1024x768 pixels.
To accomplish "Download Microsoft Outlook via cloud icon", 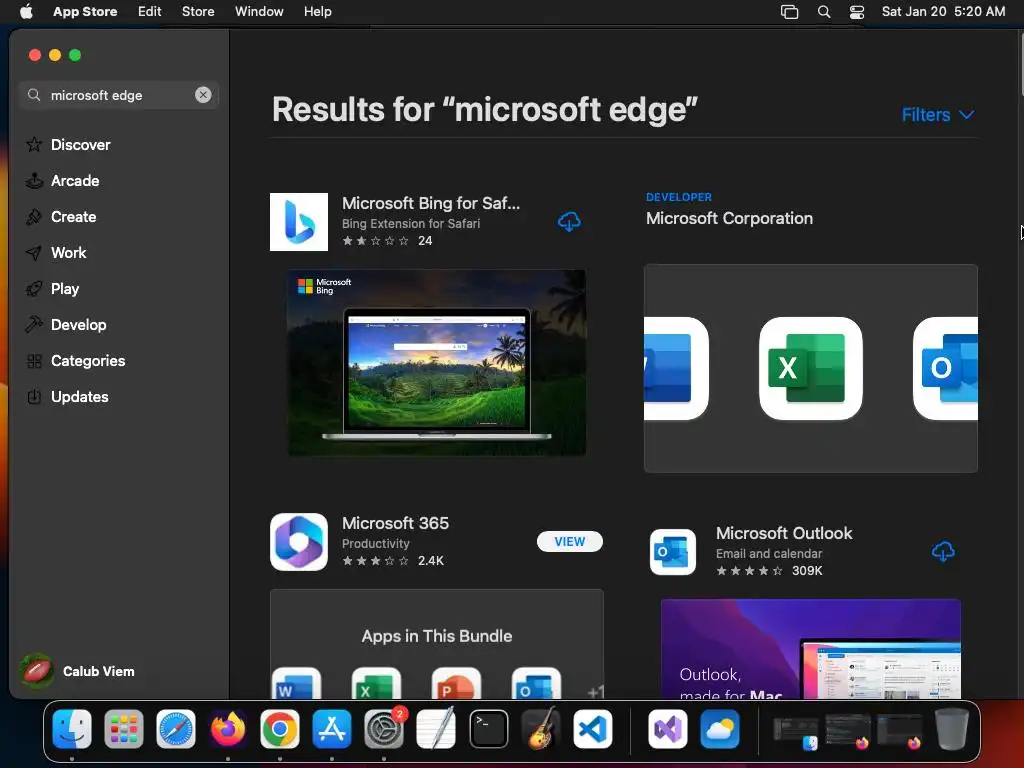I will (x=942, y=552).
